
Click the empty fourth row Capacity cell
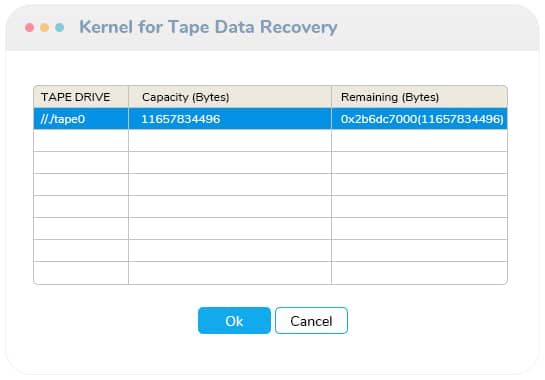[230, 185]
